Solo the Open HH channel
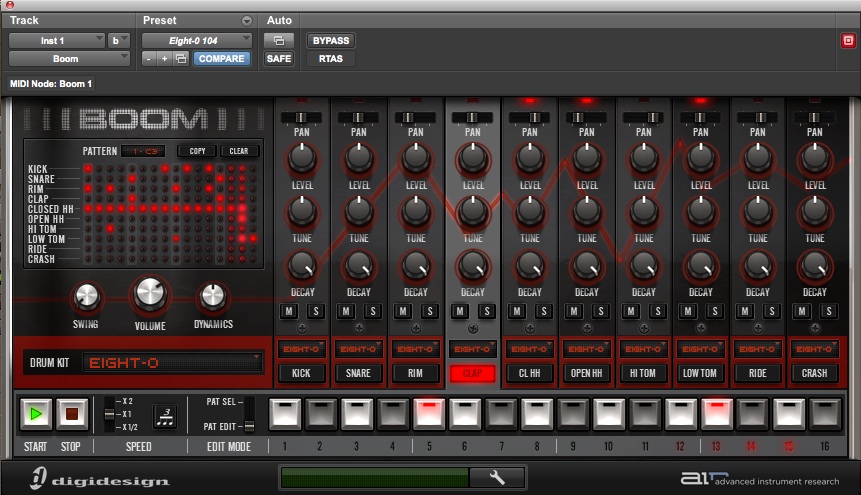Screen dimensions: 861x495 click(601, 312)
